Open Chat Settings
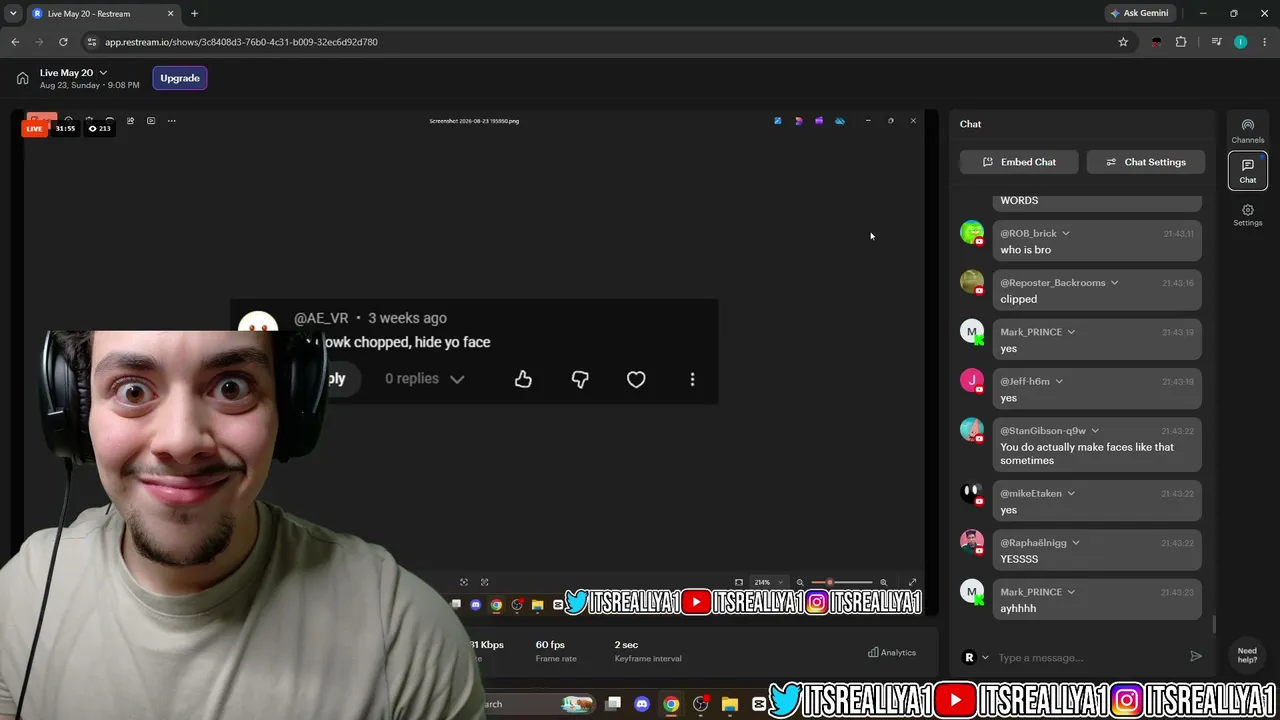The image size is (1280, 720). [1145, 162]
